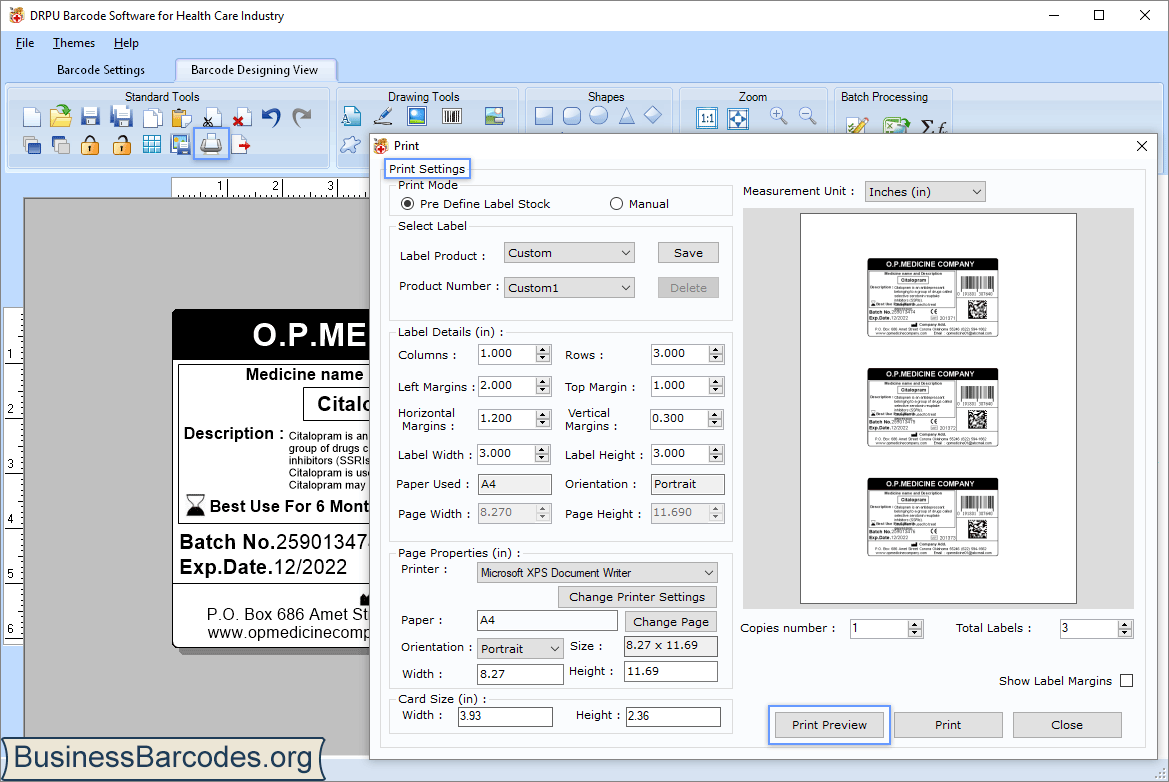The height and width of the screenshot is (782, 1169).
Task: Click the Save label button
Action: (x=688, y=253)
